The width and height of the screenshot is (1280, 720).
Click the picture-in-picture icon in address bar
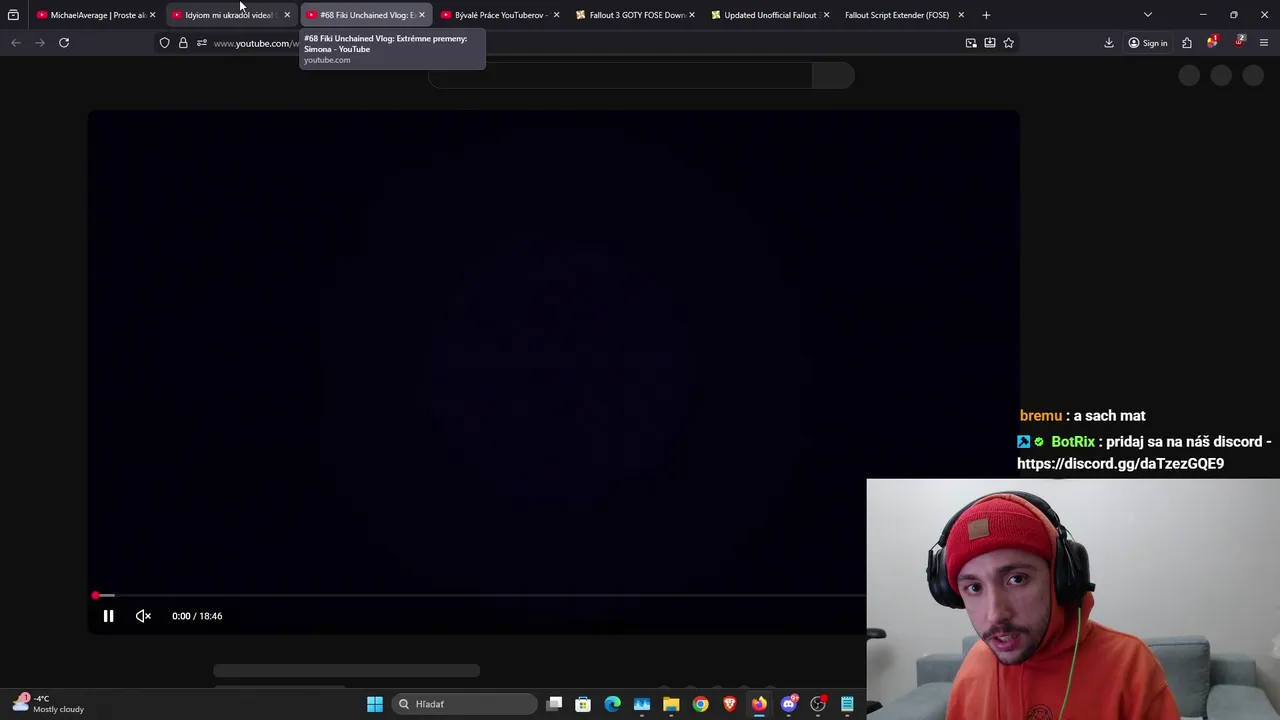(x=971, y=43)
